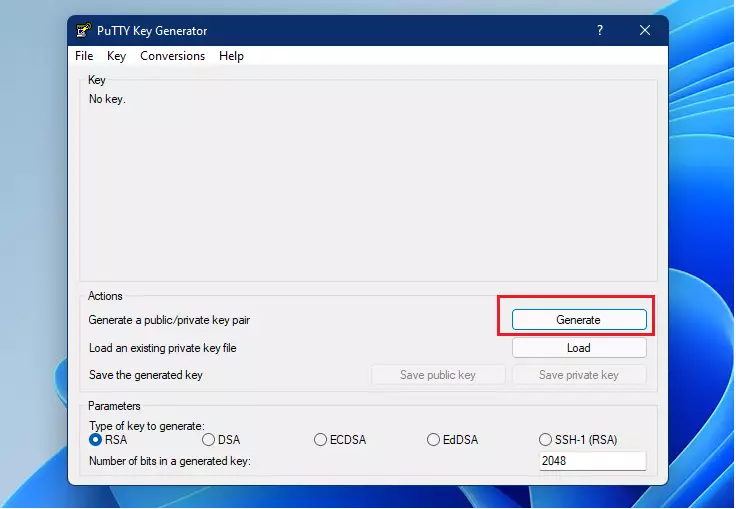Viewport: 736px width, 509px height.
Task: Open the Help menu
Action: (231, 56)
